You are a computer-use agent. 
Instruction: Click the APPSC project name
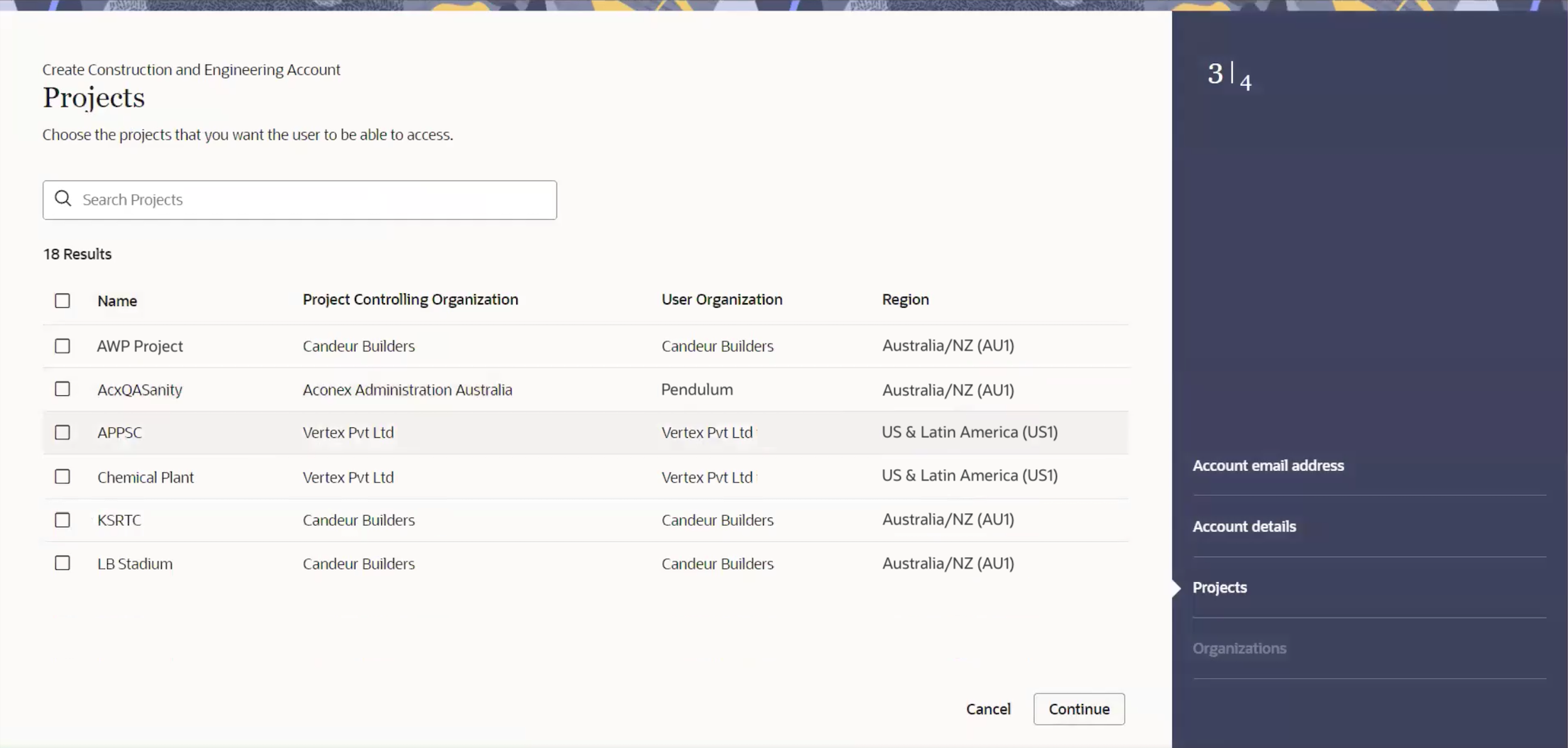pyautogui.click(x=119, y=433)
